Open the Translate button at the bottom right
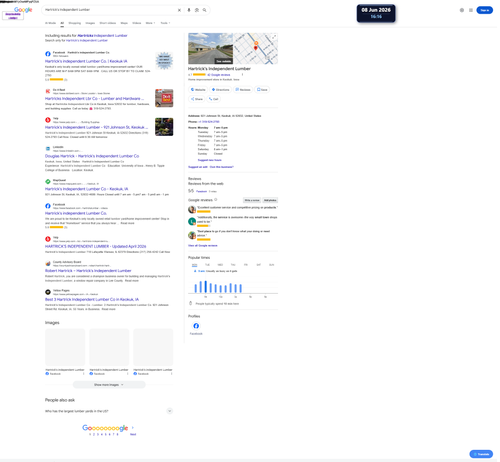This screenshot has height=462, width=500. 481,454
